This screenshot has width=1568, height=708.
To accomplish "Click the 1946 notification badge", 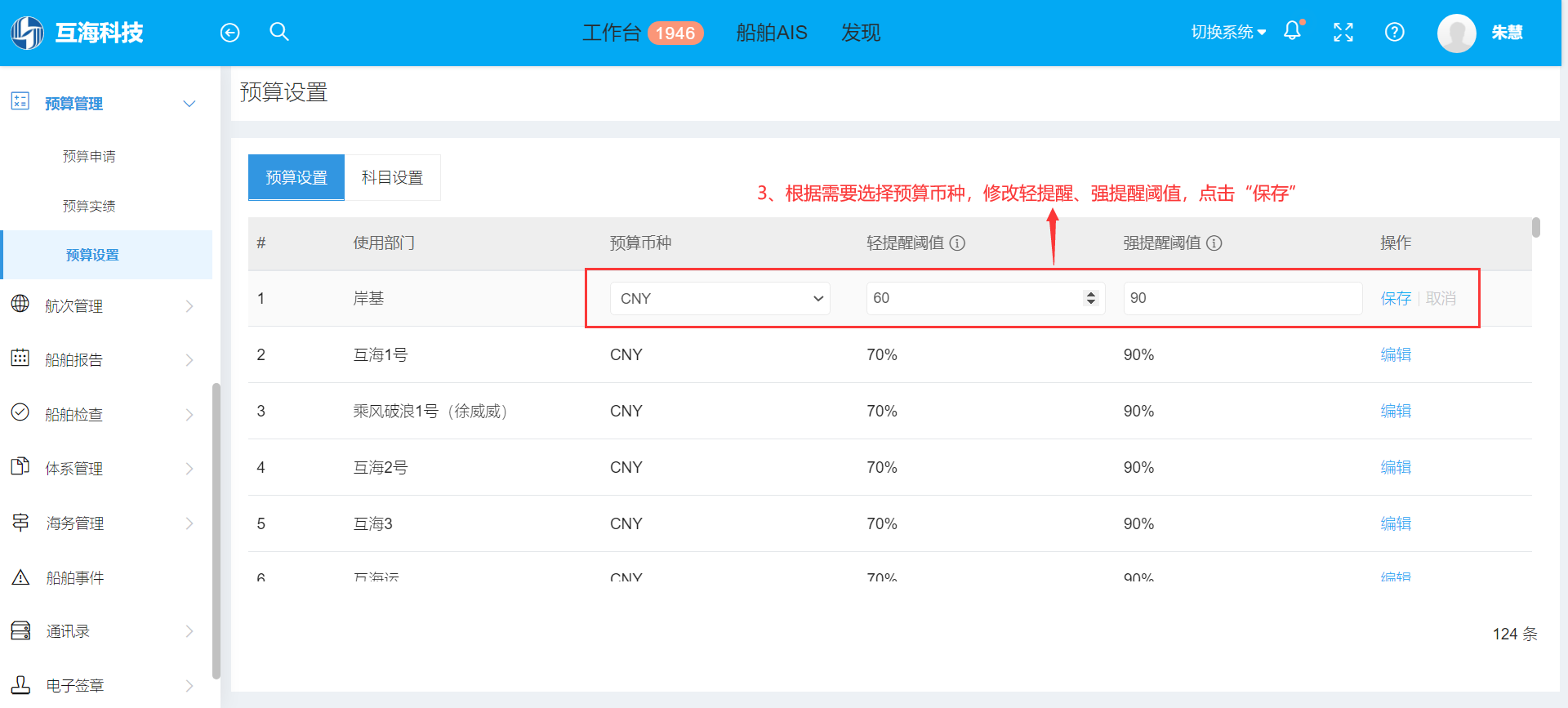I will 675,33.
